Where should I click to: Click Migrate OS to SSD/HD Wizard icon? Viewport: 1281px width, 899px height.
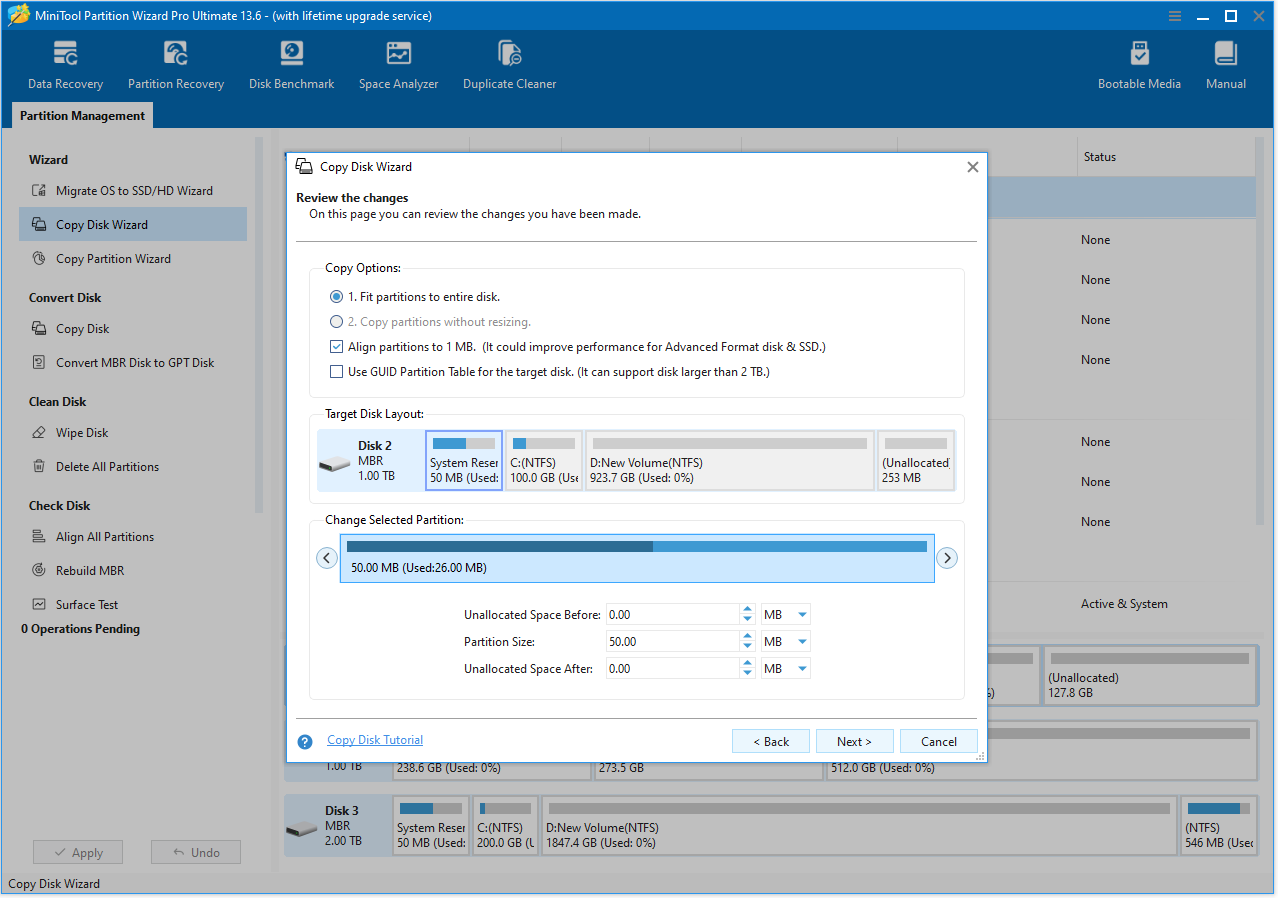(39, 190)
